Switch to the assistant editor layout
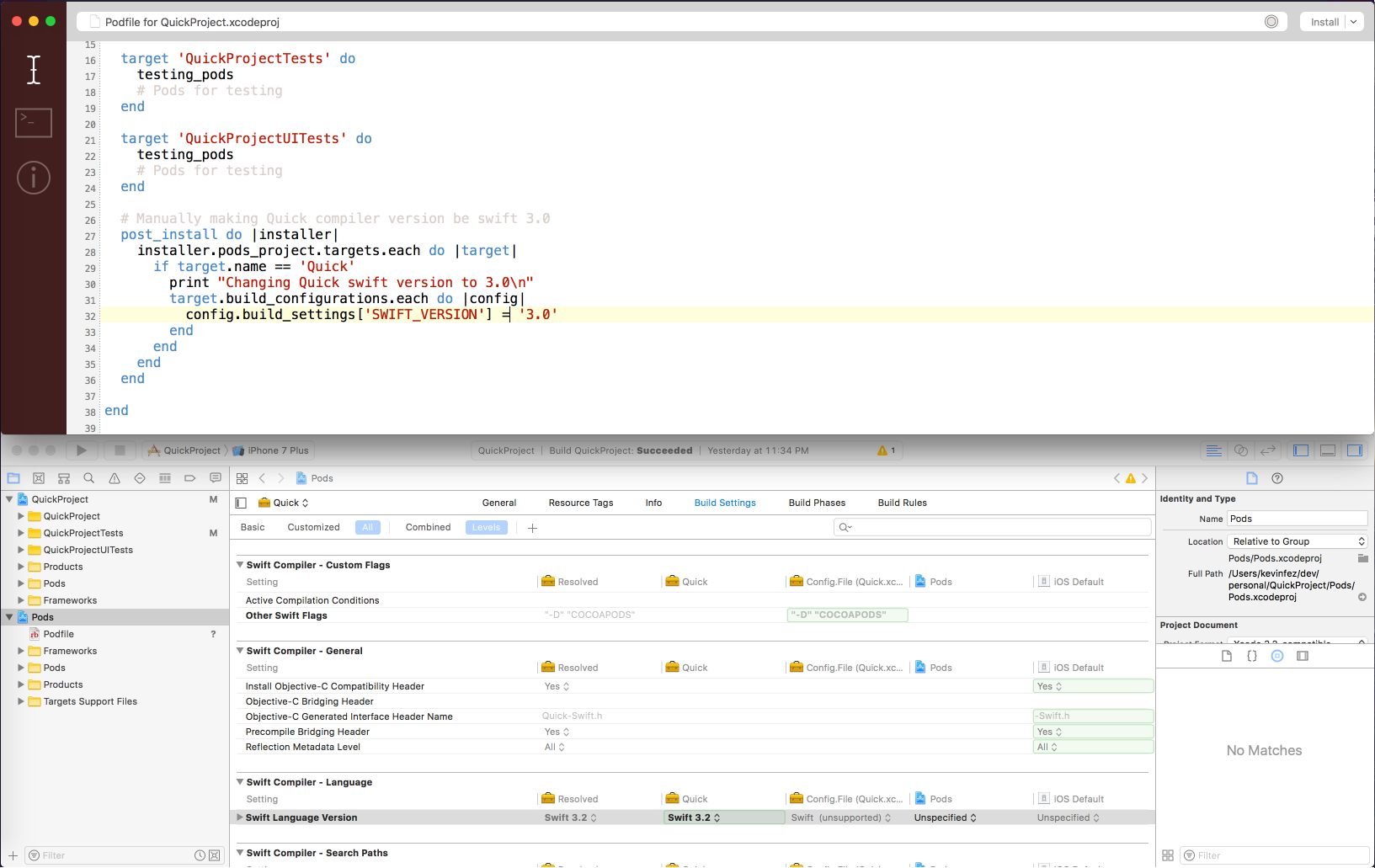 click(x=1240, y=450)
